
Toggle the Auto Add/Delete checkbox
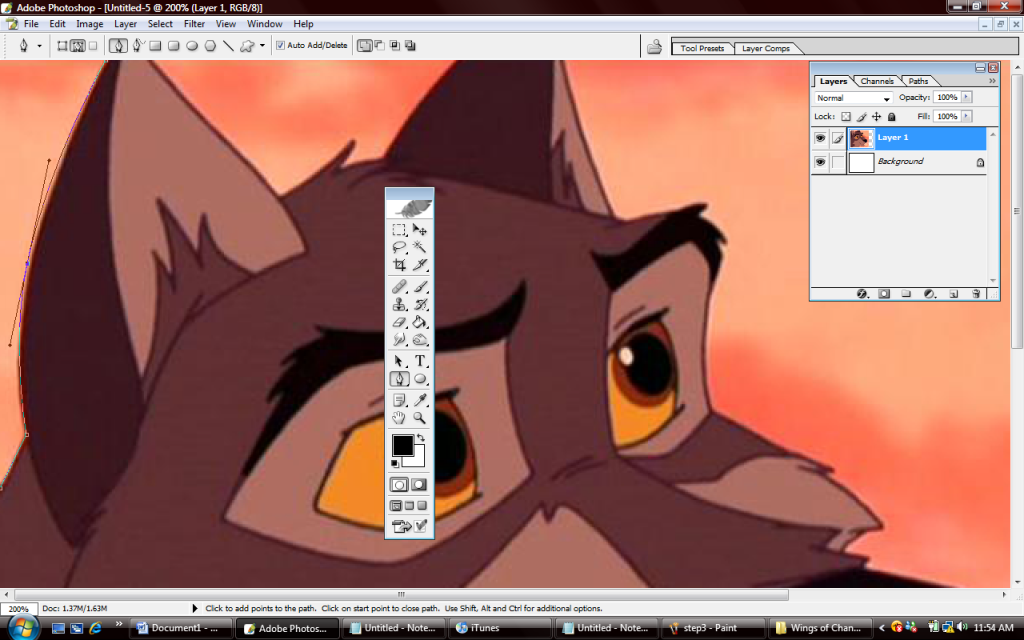pyautogui.click(x=280, y=46)
